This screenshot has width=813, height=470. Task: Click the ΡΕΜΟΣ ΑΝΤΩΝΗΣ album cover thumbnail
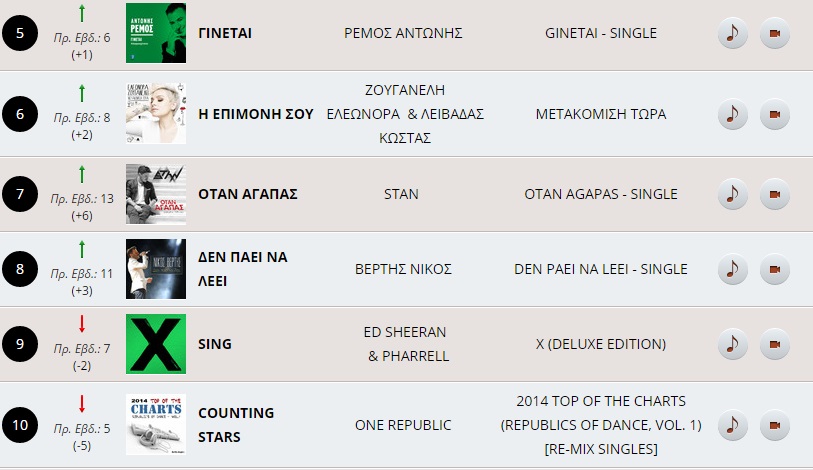[x=156, y=33]
